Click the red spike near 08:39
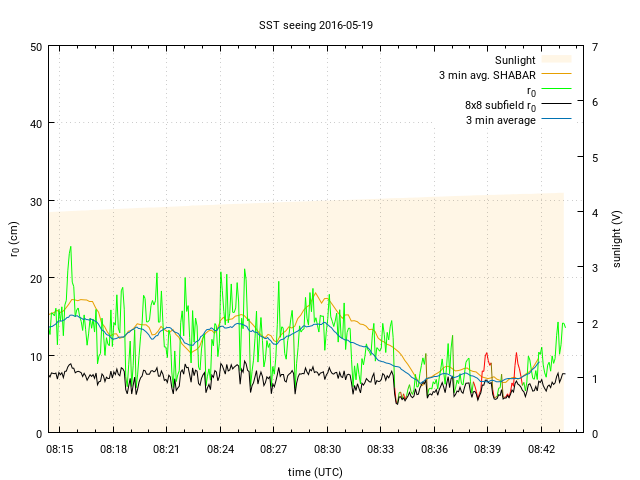This screenshot has height=480, width=640. 486,357
